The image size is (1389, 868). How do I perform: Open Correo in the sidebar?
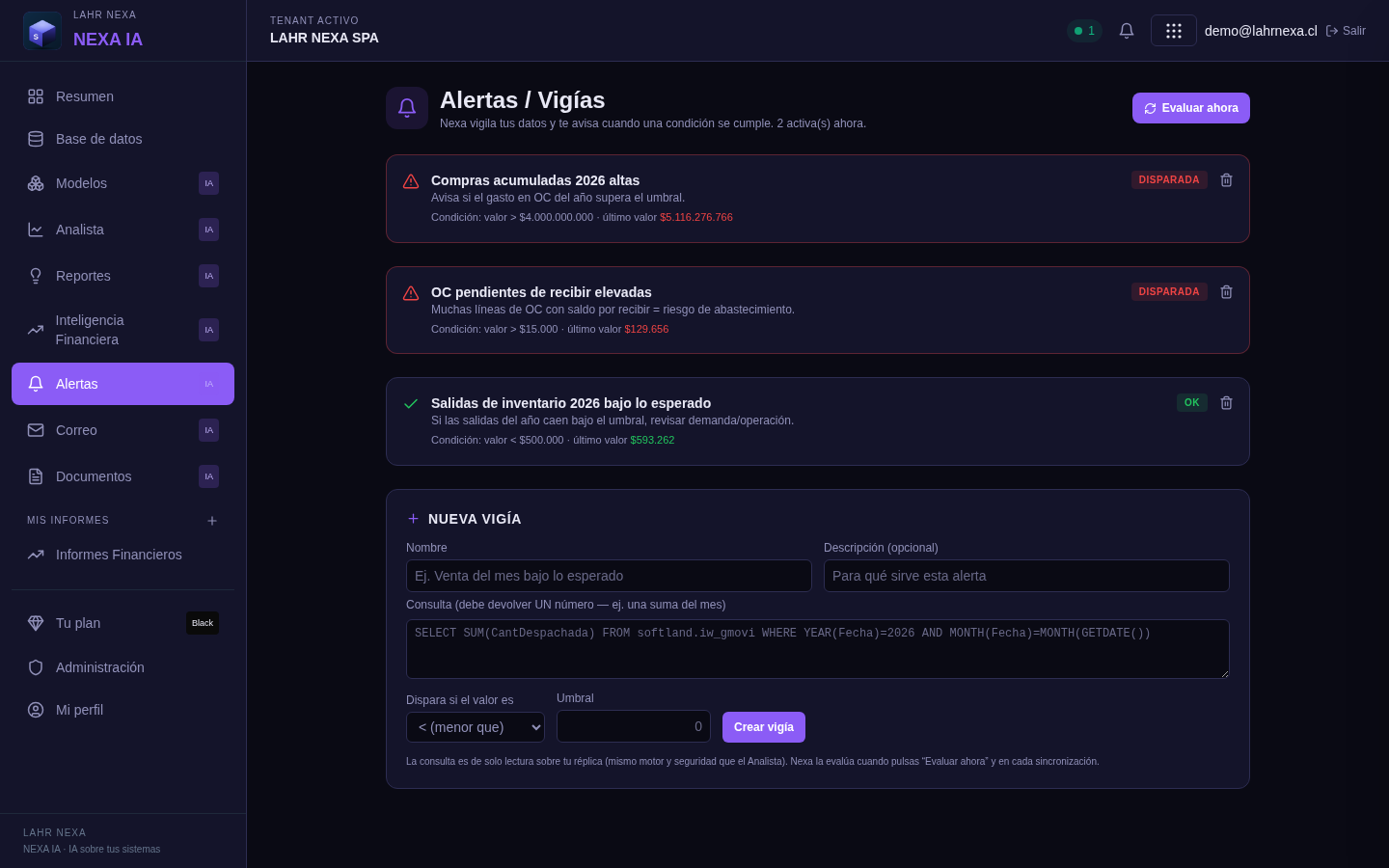click(123, 430)
